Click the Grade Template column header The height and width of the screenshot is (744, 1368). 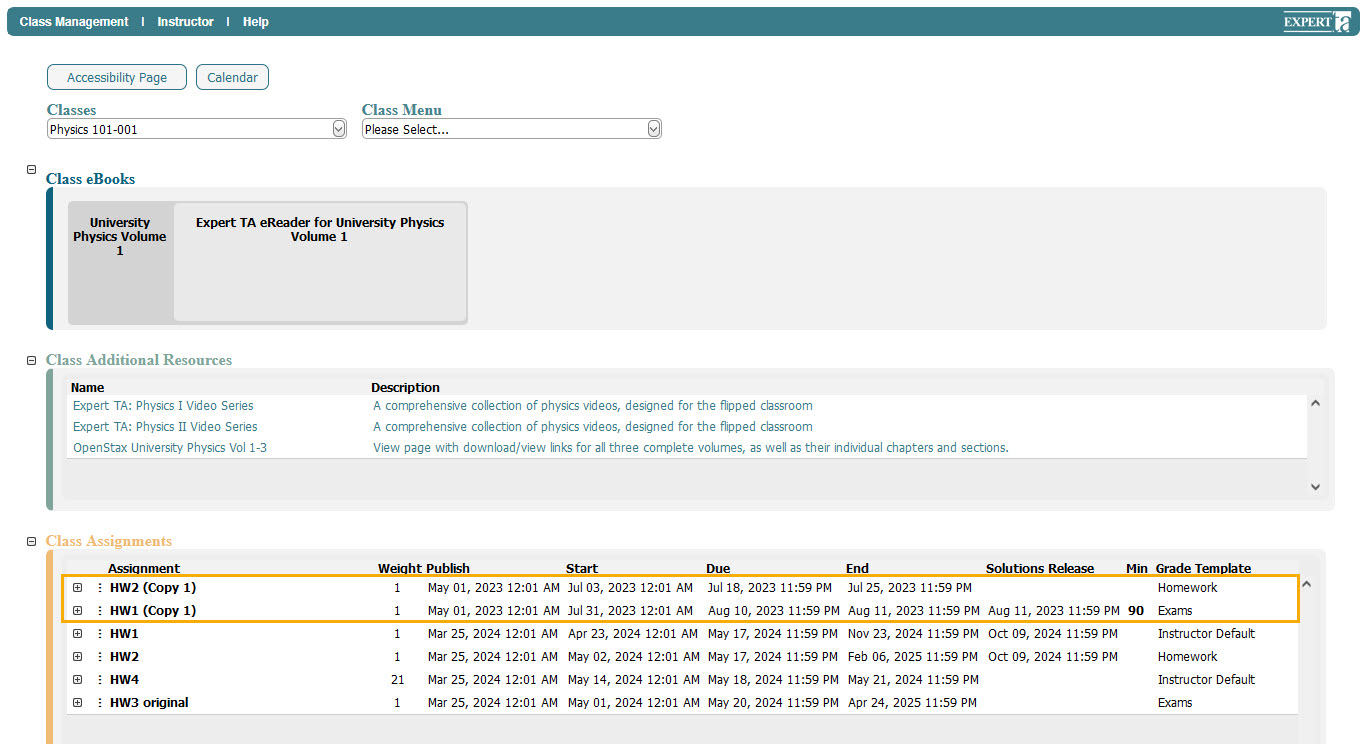(1203, 569)
